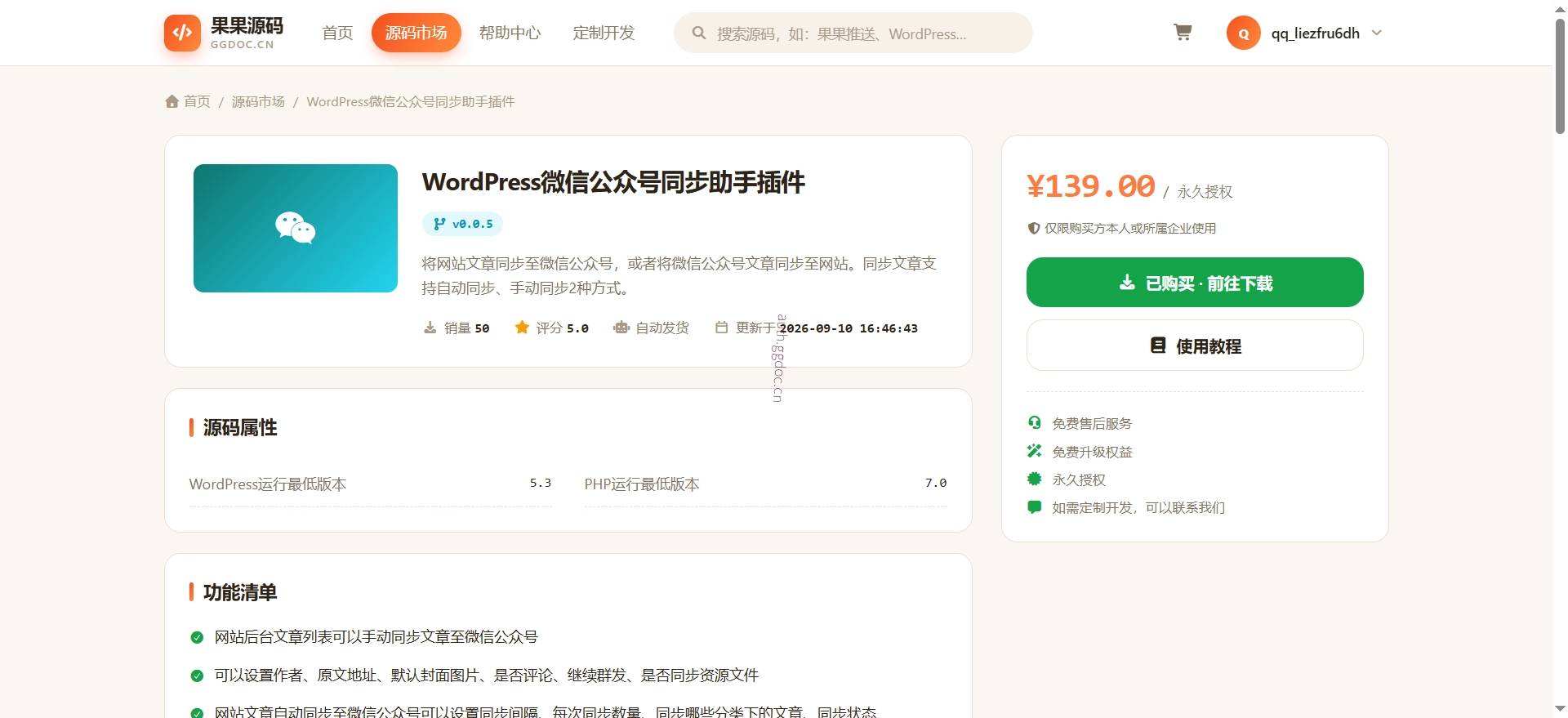
Task: Click the version branch icon beside v0.0.5
Action: tap(439, 224)
